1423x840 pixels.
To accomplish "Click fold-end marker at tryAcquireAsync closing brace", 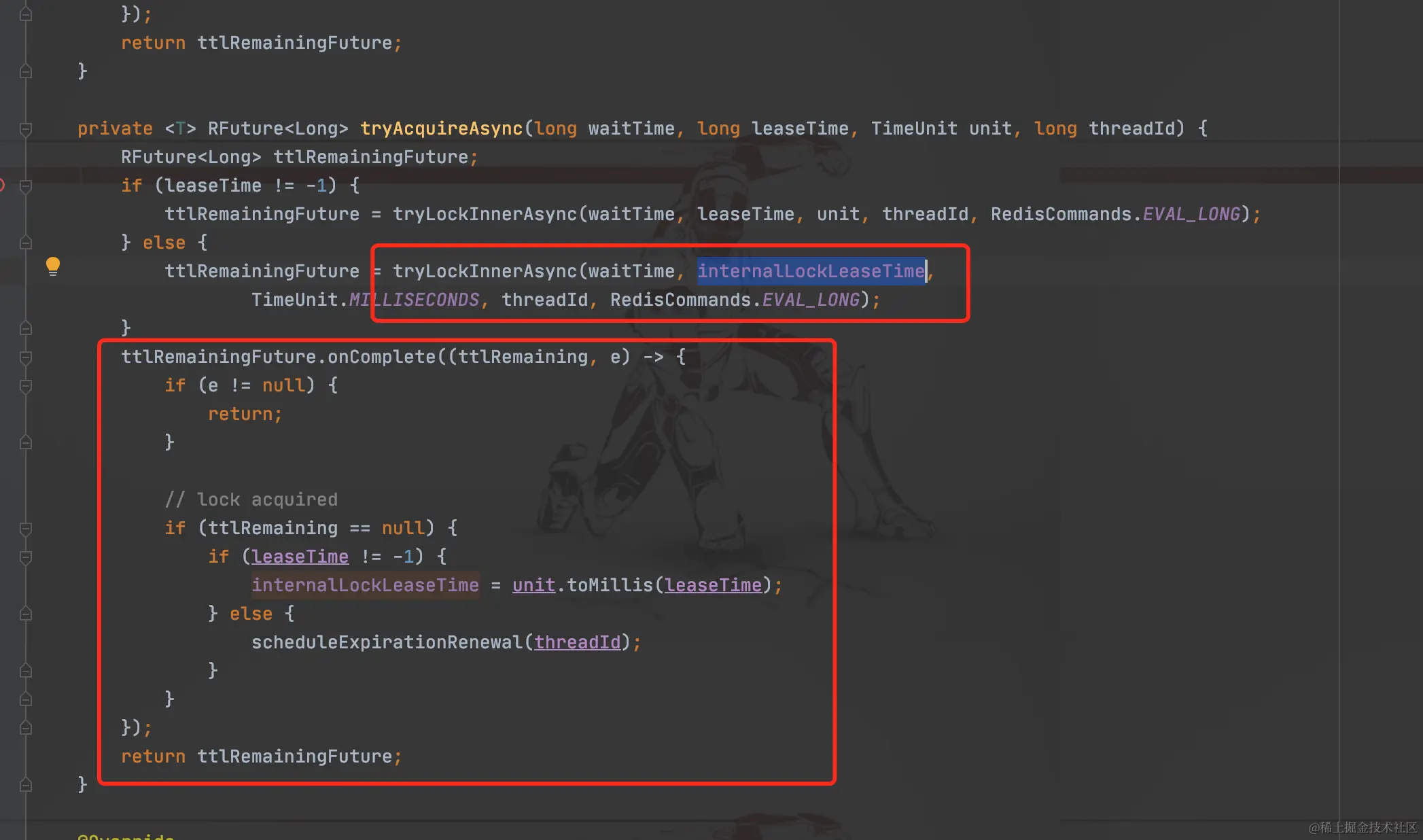I will click(x=26, y=784).
